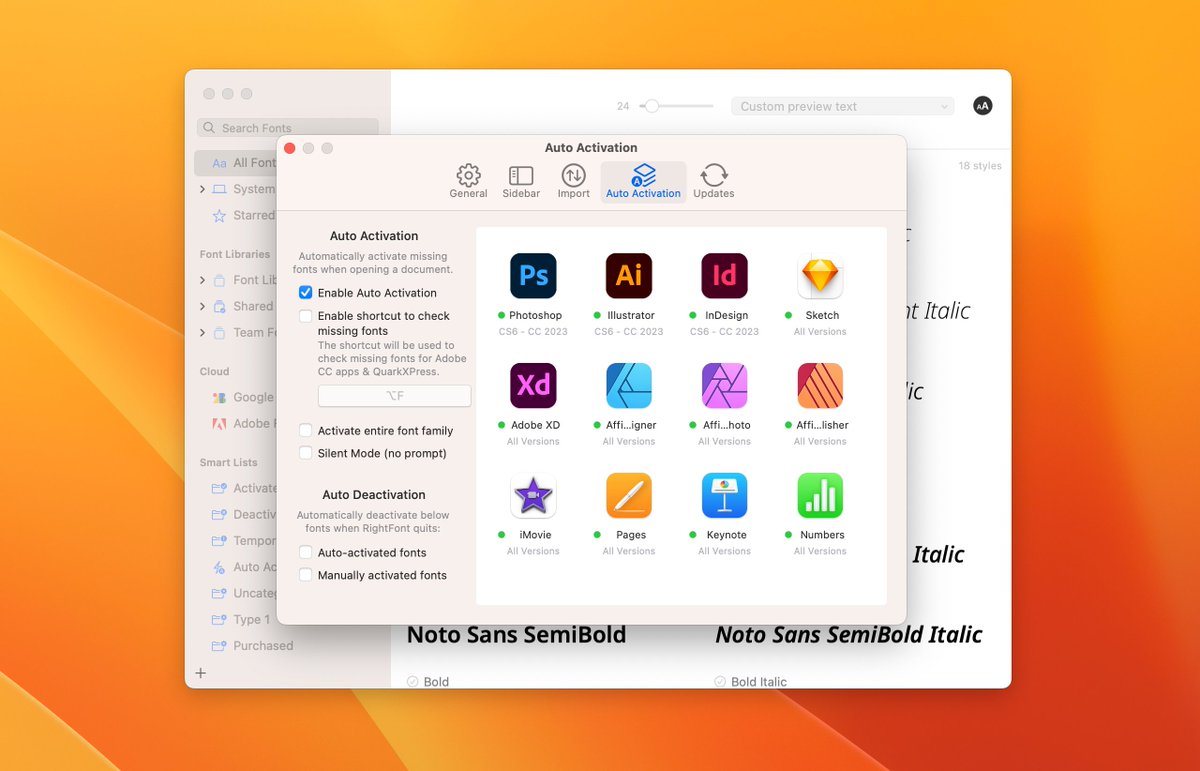The width and height of the screenshot is (1200, 771).
Task: Expand the Font Library tree item
Action: [202, 280]
